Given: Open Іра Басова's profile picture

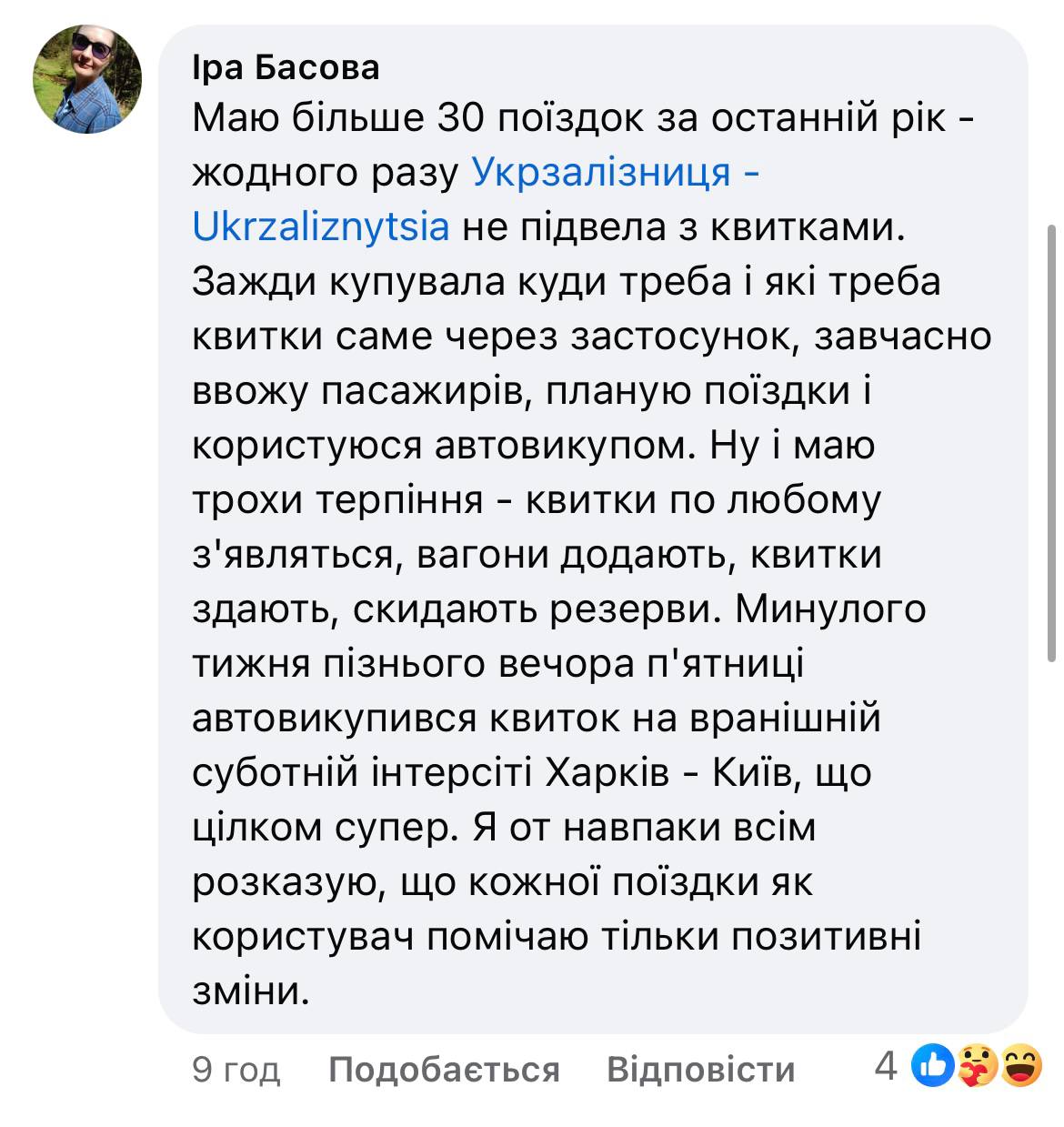Looking at the screenshot, I should (88, 80).
